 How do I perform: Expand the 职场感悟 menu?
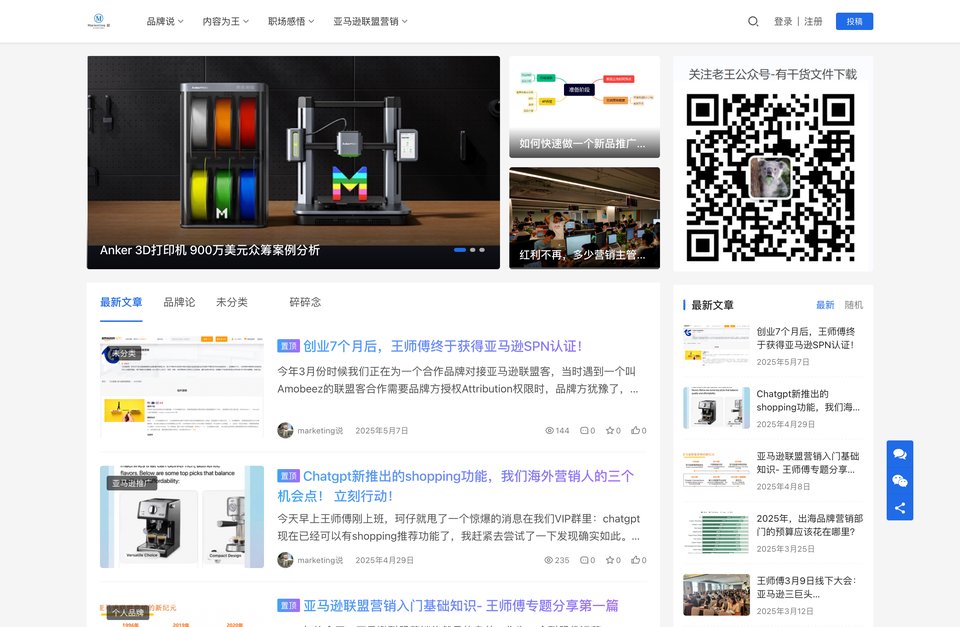point(291,21)
